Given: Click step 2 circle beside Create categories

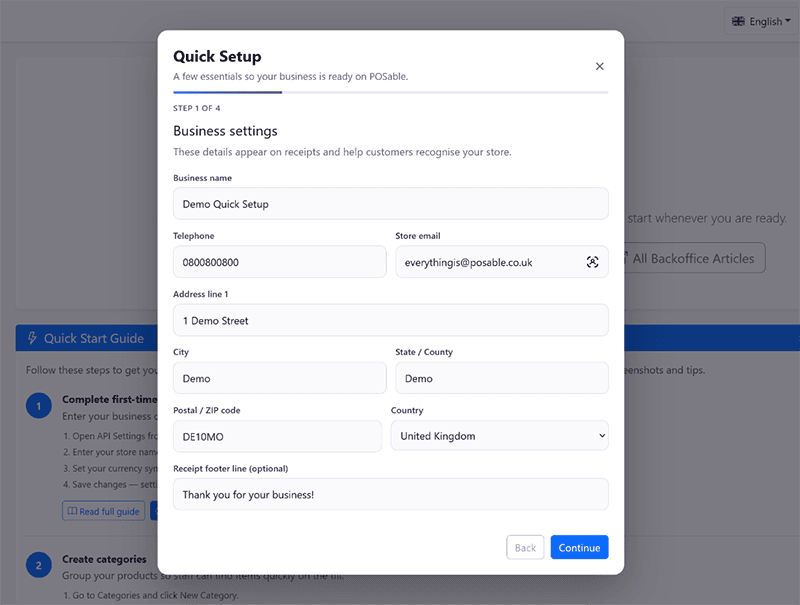Looking at the screenshot, I should 39,565.
